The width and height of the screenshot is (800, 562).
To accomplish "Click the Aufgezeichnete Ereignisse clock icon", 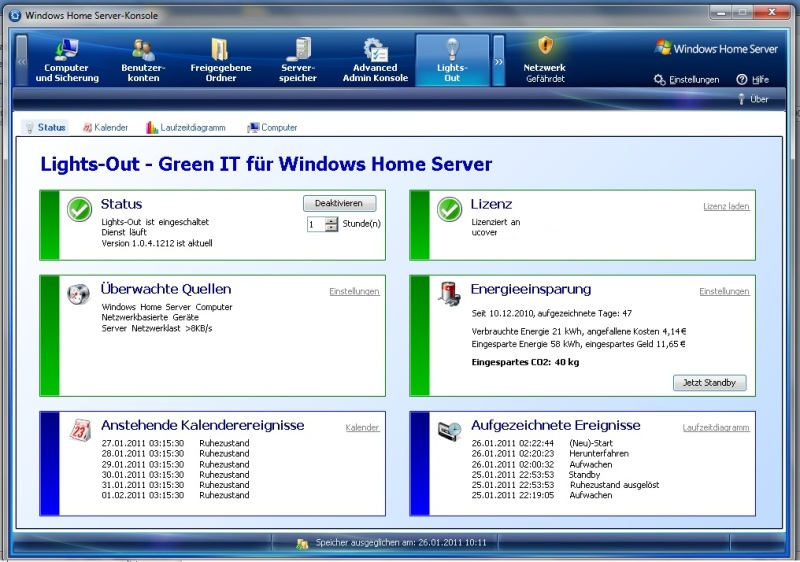I will pyautogui.click(x=449, y=431).
